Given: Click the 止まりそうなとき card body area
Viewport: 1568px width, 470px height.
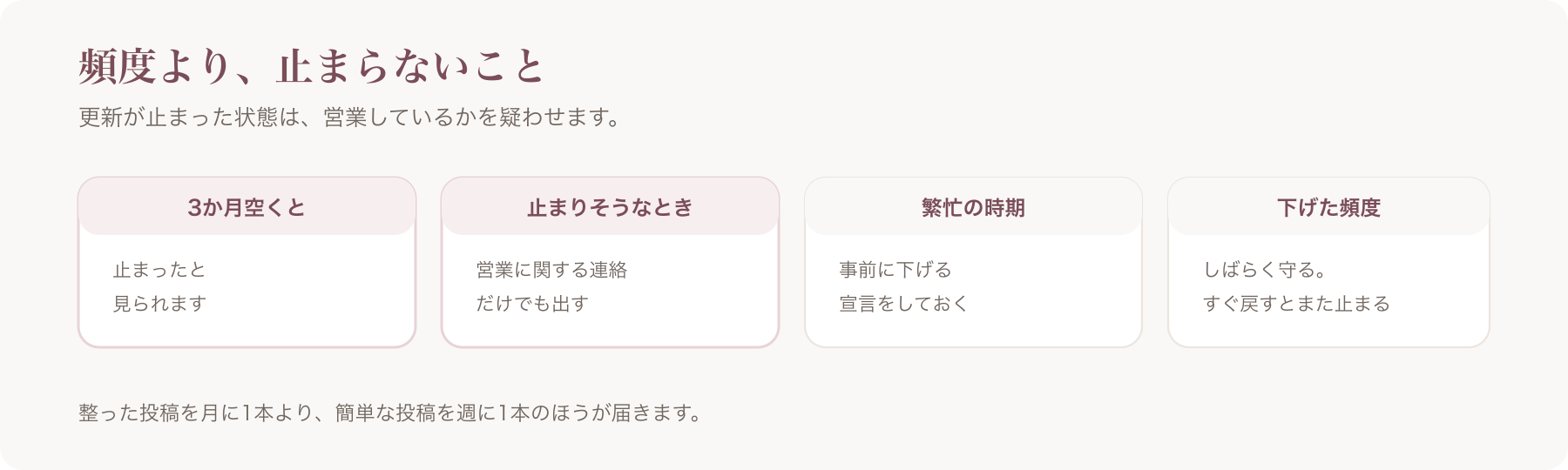Looking at the screenshot, I should coord(610,290).
